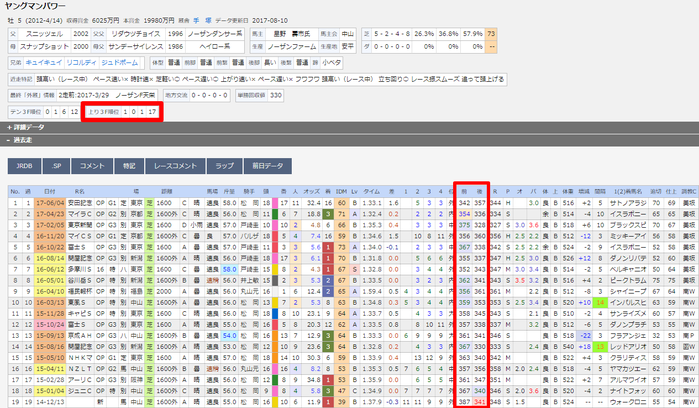Click race name キャピS
Image resolution: width=699 pixels, height=408 pixels.
(80, 313)
